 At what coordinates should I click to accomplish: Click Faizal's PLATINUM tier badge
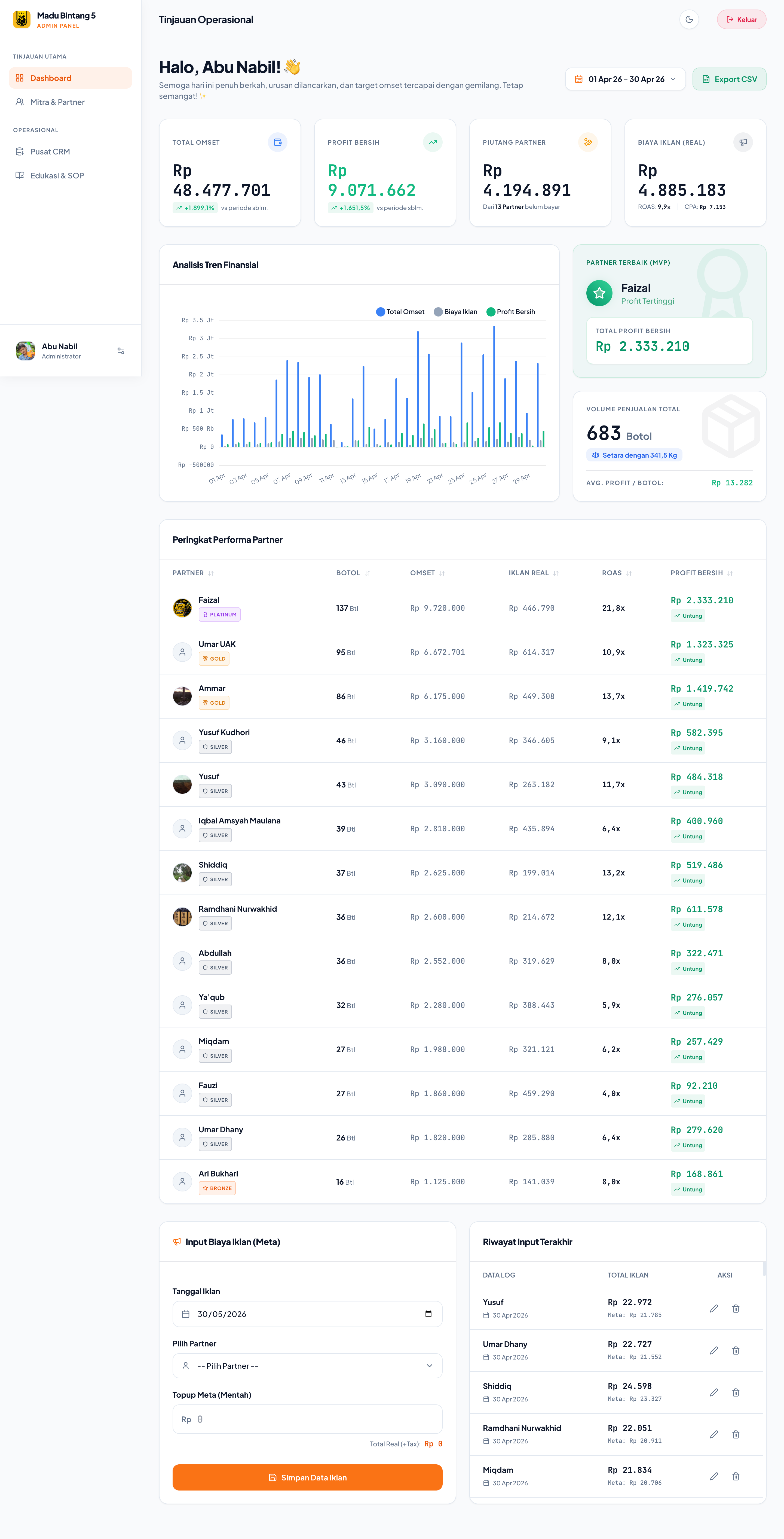point(220,614)
